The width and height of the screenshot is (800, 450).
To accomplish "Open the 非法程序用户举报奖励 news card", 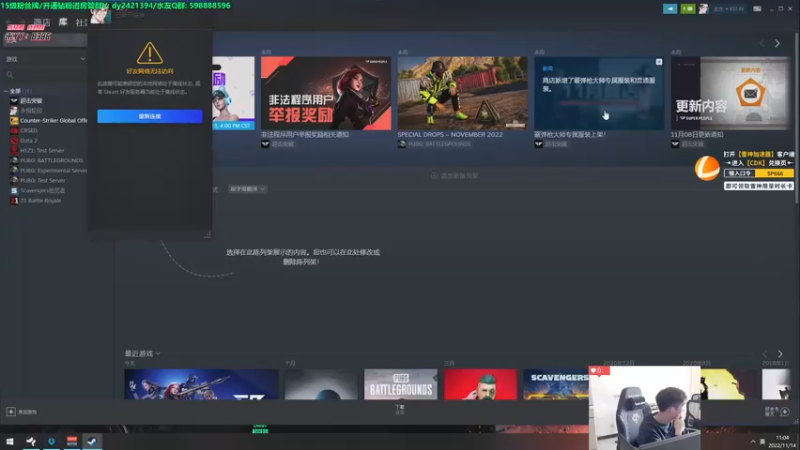I will click(x=326, y=93).
